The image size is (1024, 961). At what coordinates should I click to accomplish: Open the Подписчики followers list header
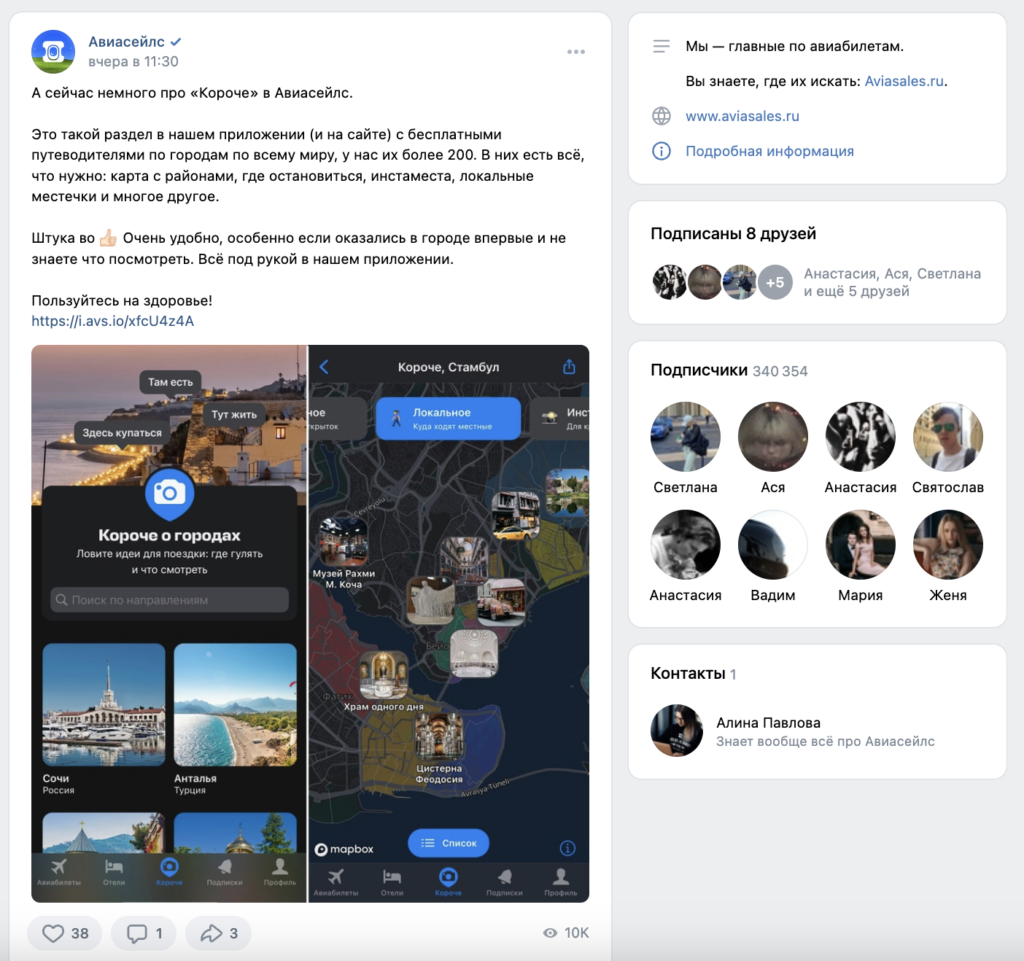(x=699, y=370)
